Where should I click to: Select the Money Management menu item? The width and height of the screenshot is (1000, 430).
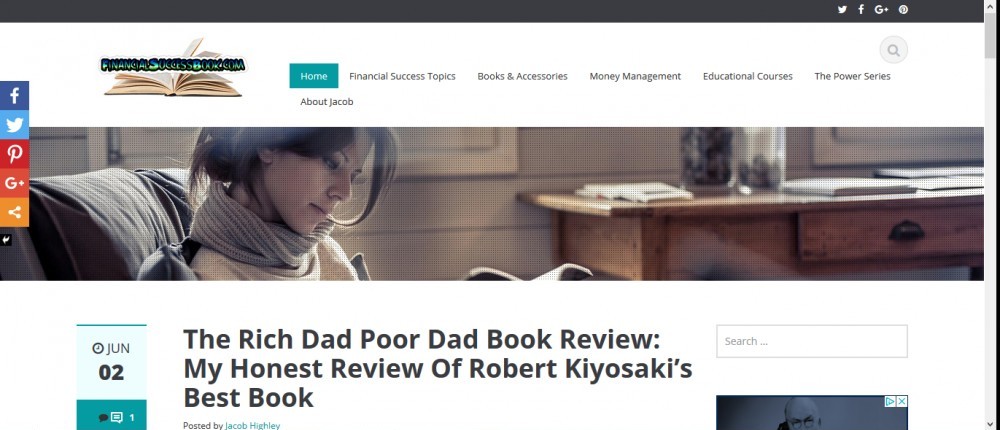pyautogui.click(x=635, y=76)
